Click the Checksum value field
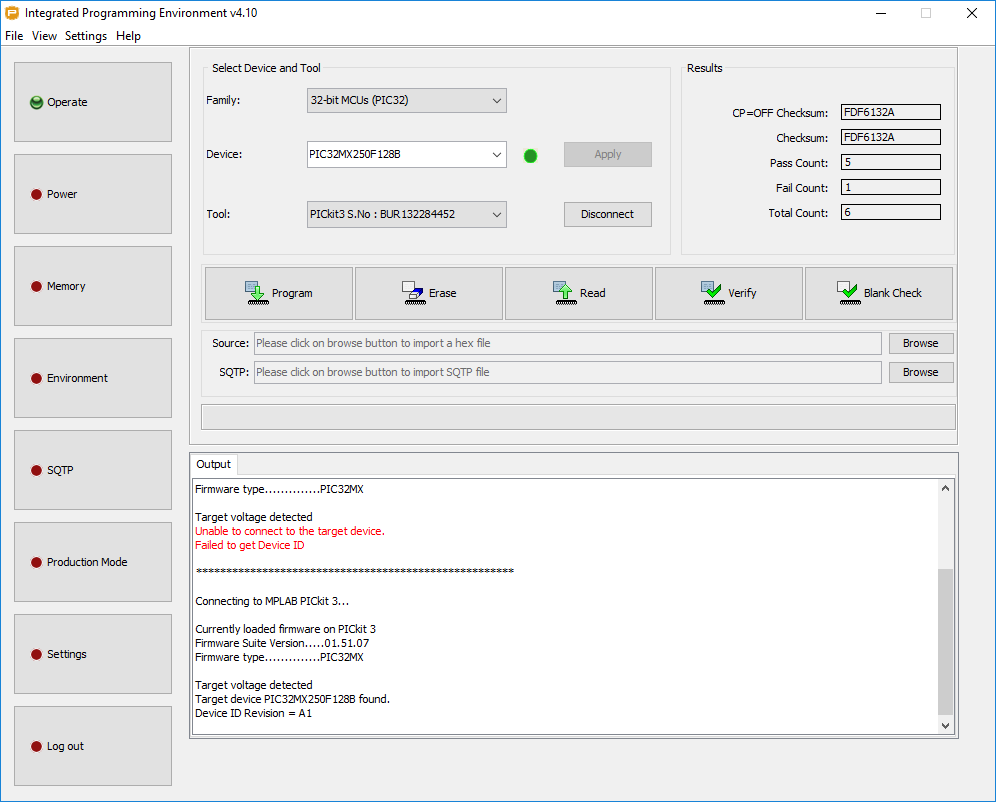The width and height of the screenshot is (996, 802). point(891,137)
